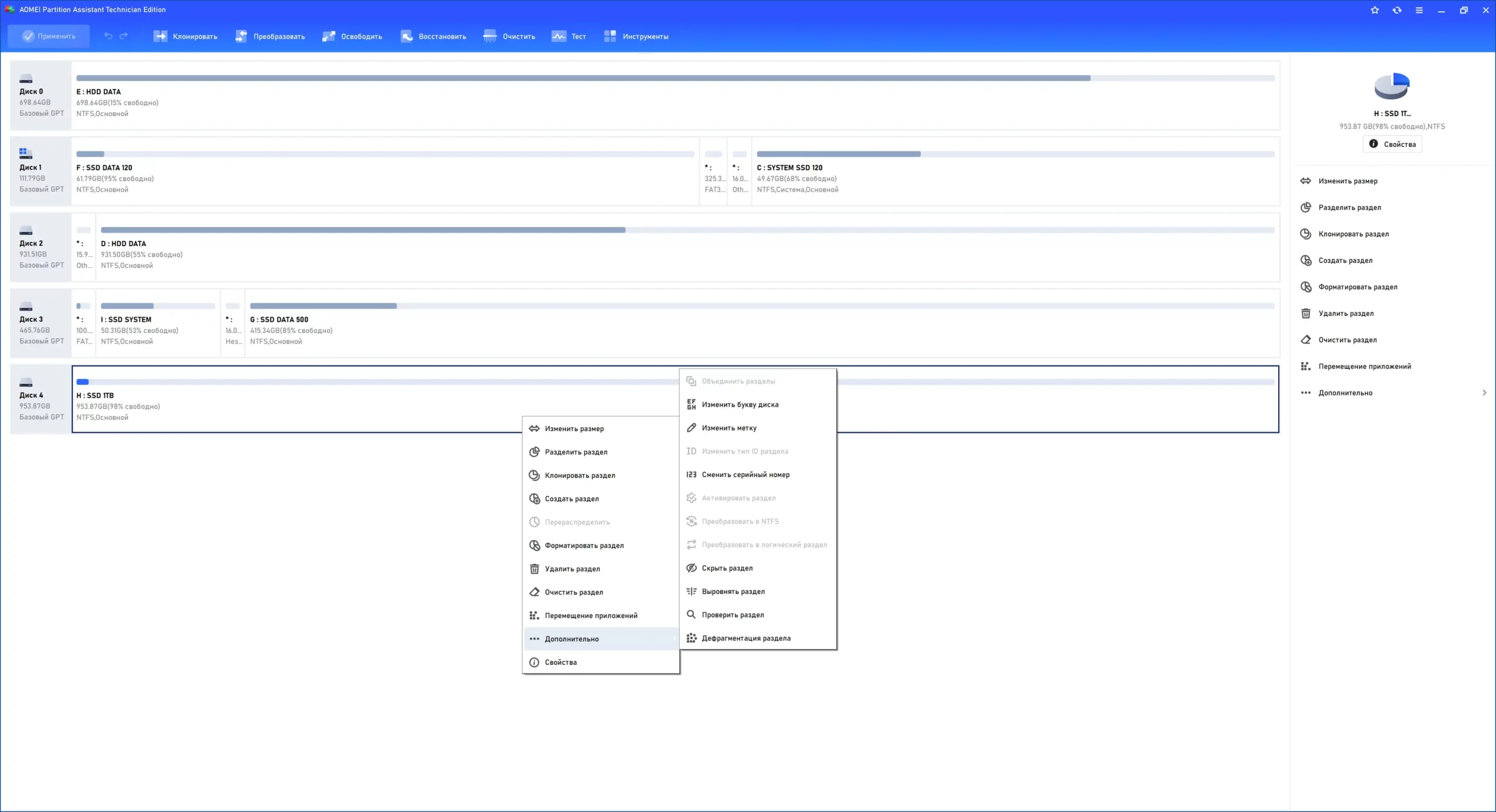
Task: Click the refresh icon in title bar
Action: point(1397,10)
